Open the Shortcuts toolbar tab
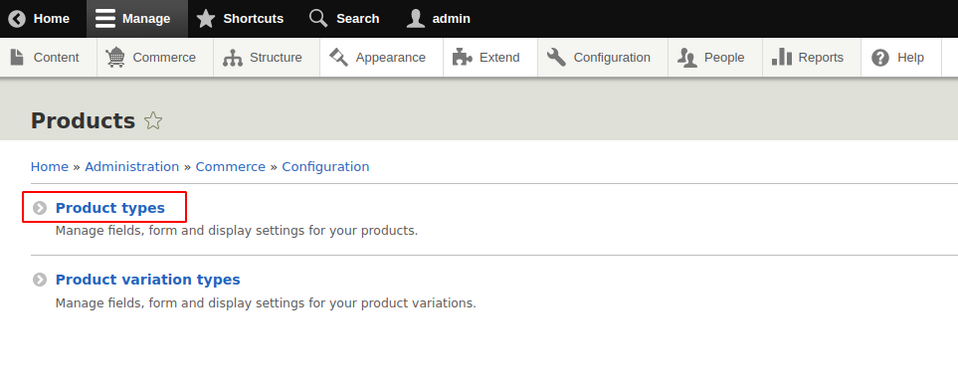The width and height of the screenshot is (958, 389). tap(243, 19)
